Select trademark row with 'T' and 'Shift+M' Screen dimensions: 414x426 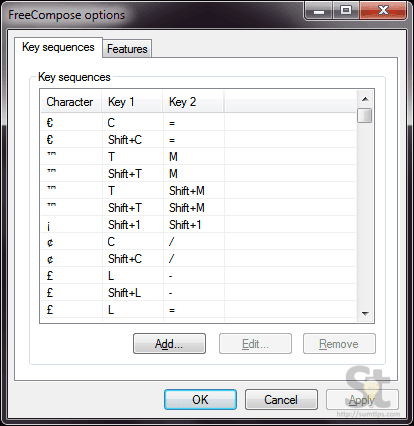pyautogui.click(x=199, y=191)
